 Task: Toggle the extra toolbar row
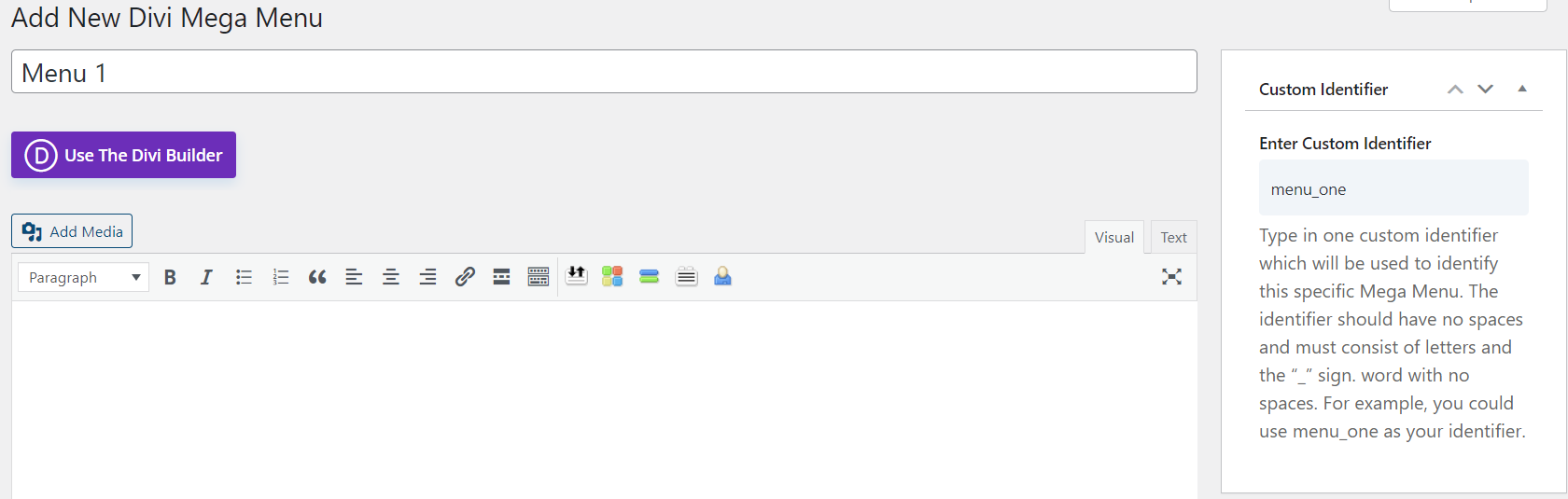click(x=539, y=277)
